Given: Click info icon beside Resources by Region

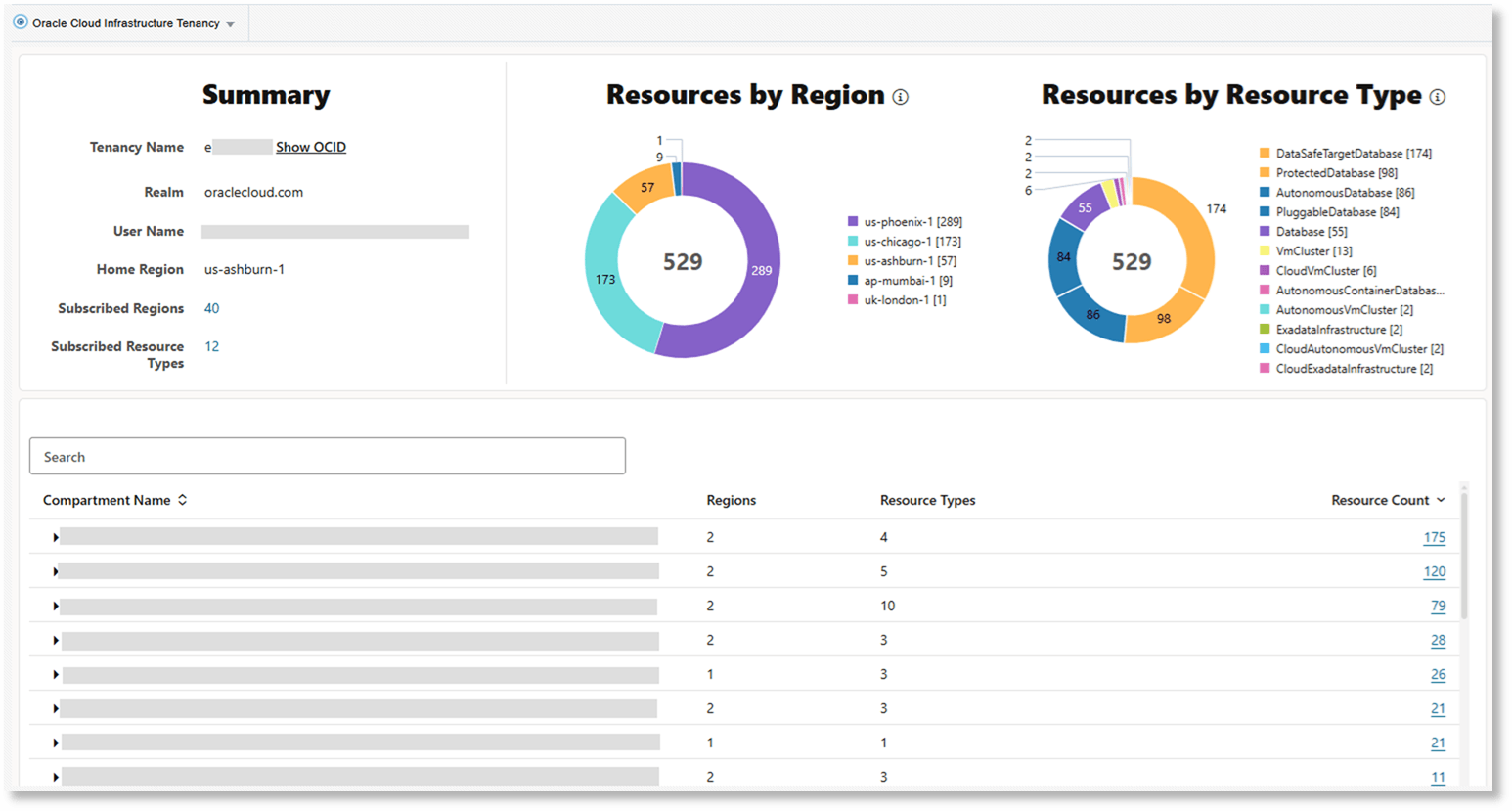Looking at the screenshot, I should click(901, 97).
